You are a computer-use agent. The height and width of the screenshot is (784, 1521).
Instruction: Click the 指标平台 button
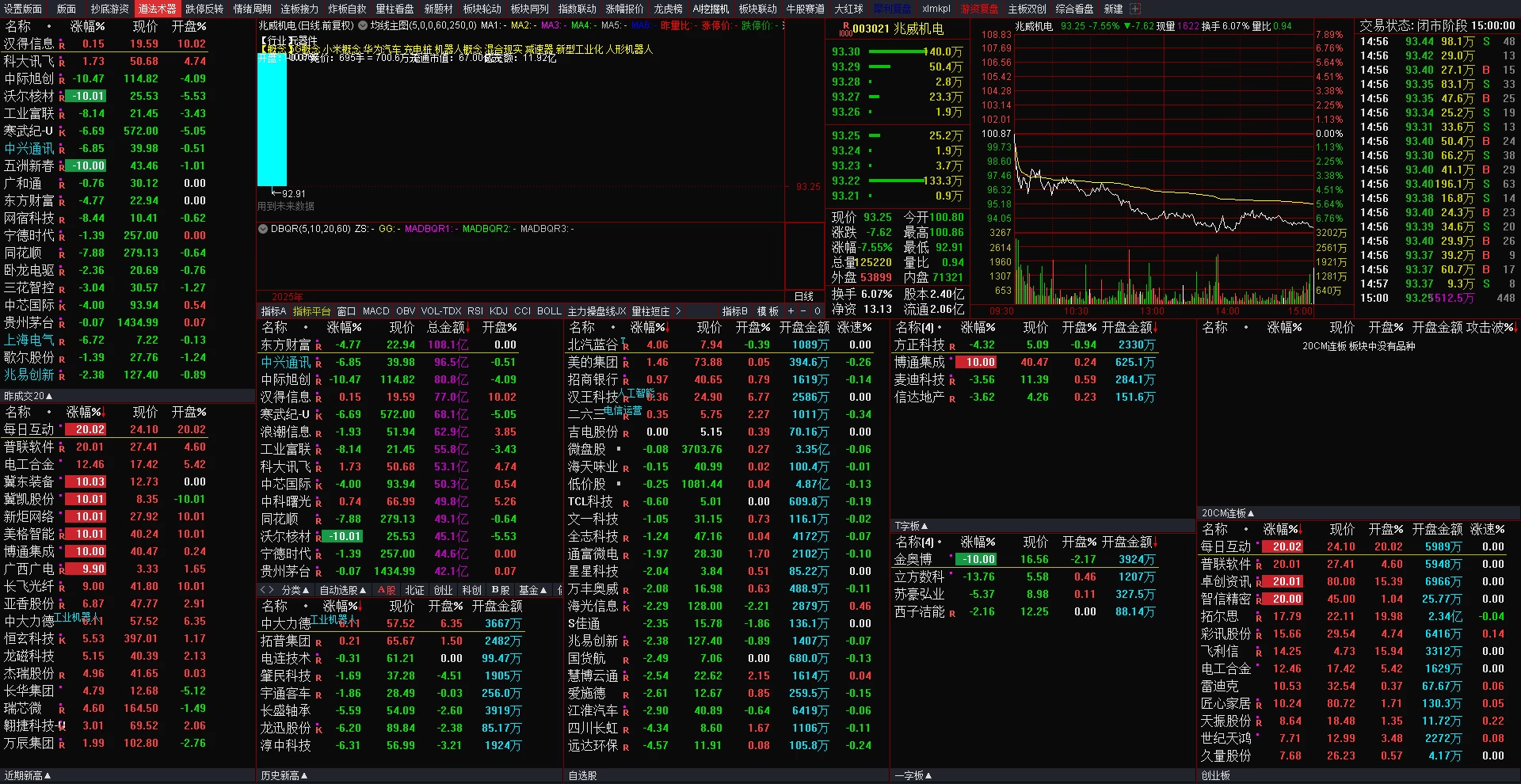pyautogui.click(x=311, y=311)
